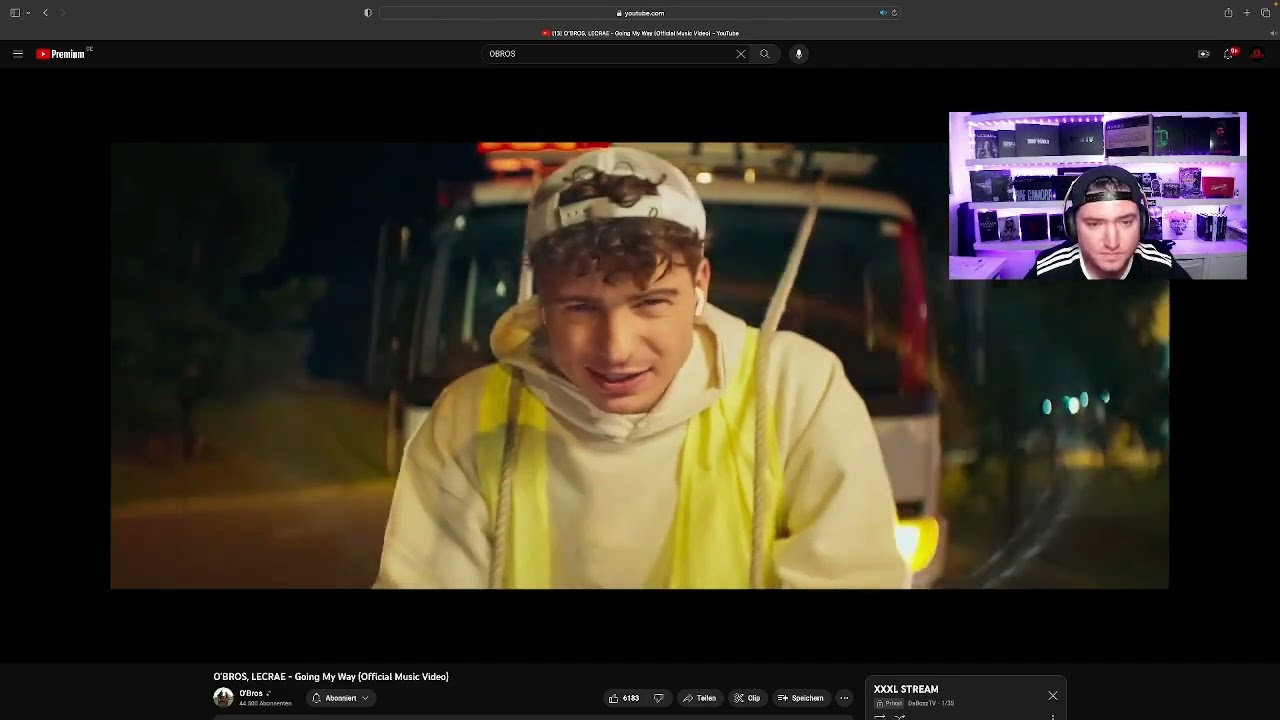This screenshot has height=720, width=1280.
Task: Expand the Abonniert subscription dropdown
Action: click(341, 698)
